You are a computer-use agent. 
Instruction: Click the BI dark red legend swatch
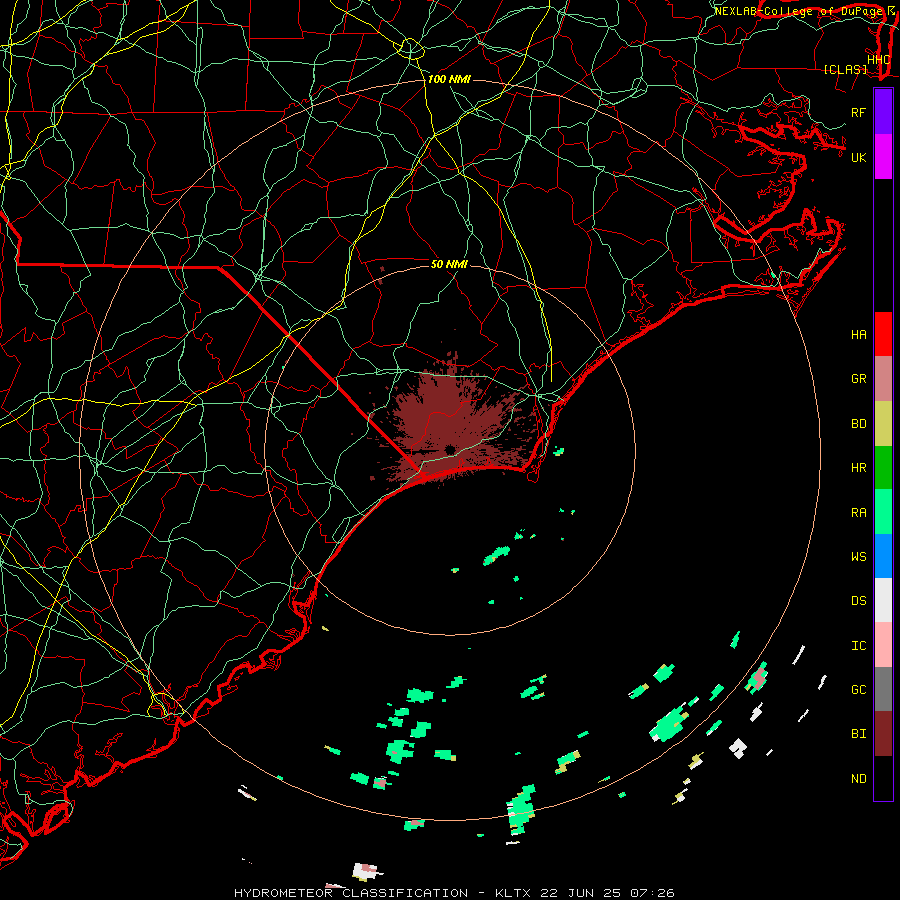pos(883,734)
